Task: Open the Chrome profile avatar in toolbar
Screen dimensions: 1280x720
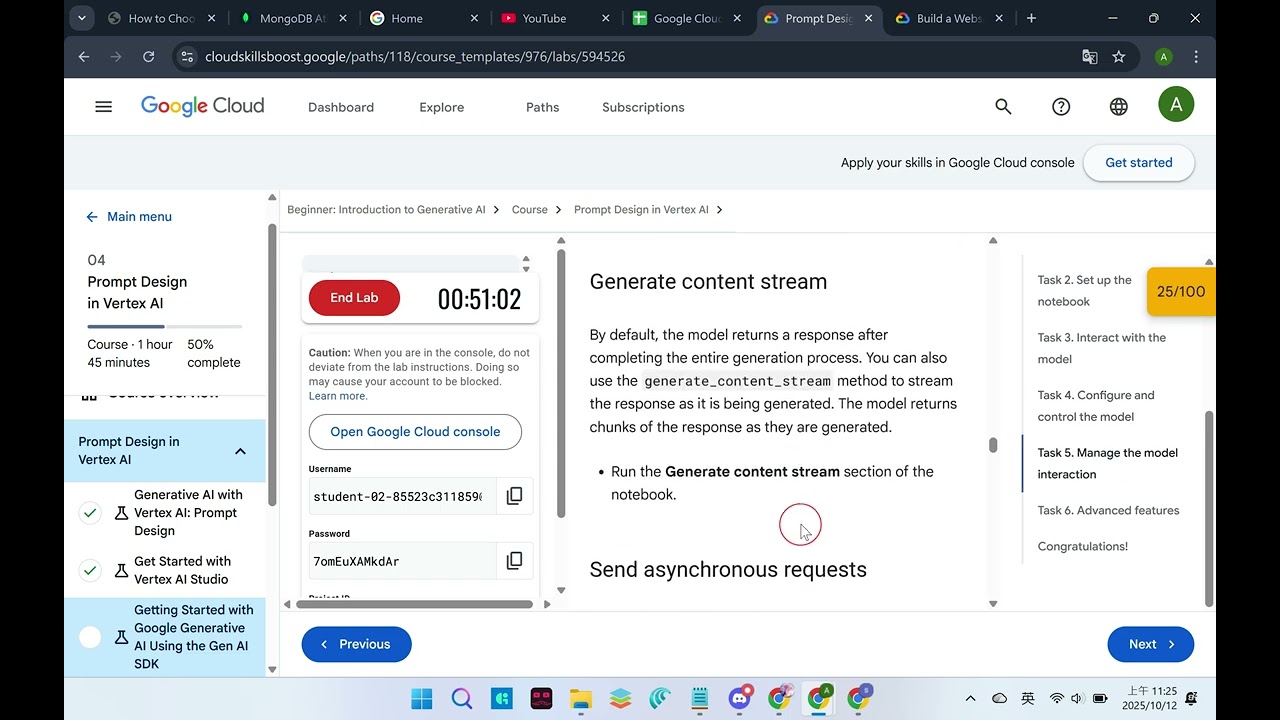Action: (x=1163, y=57)
